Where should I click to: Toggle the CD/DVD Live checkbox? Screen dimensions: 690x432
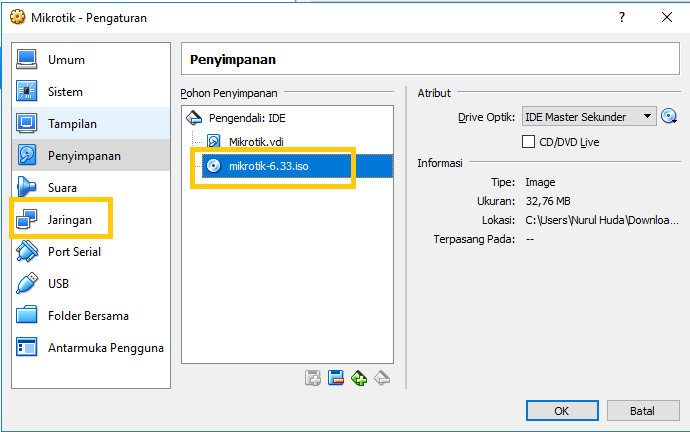point(528,142)
